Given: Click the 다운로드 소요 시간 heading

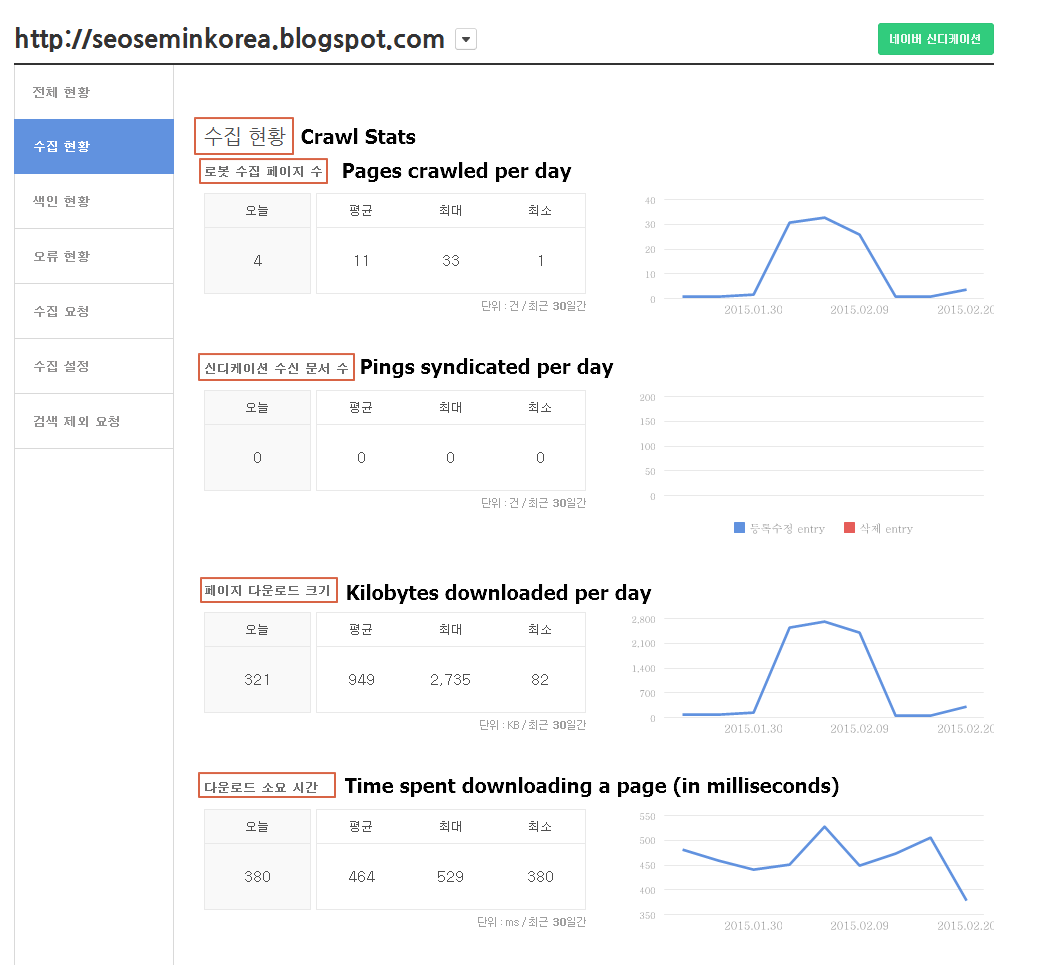Looking at the screenshot, I should coord(261,787).
